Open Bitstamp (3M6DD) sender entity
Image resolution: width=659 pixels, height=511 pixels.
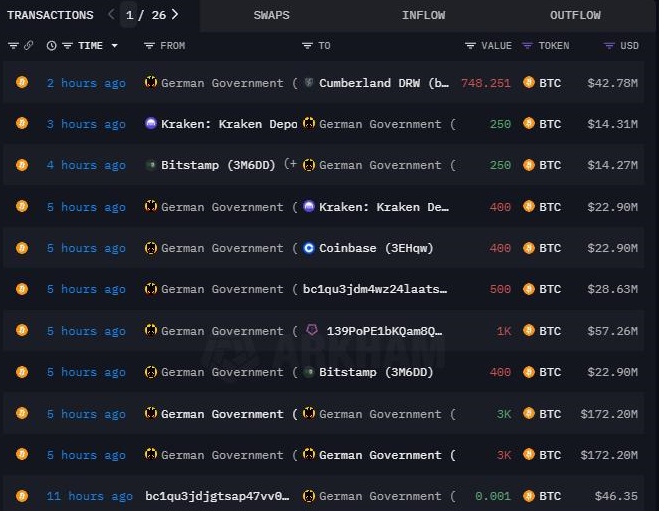(x=218, y=165)
